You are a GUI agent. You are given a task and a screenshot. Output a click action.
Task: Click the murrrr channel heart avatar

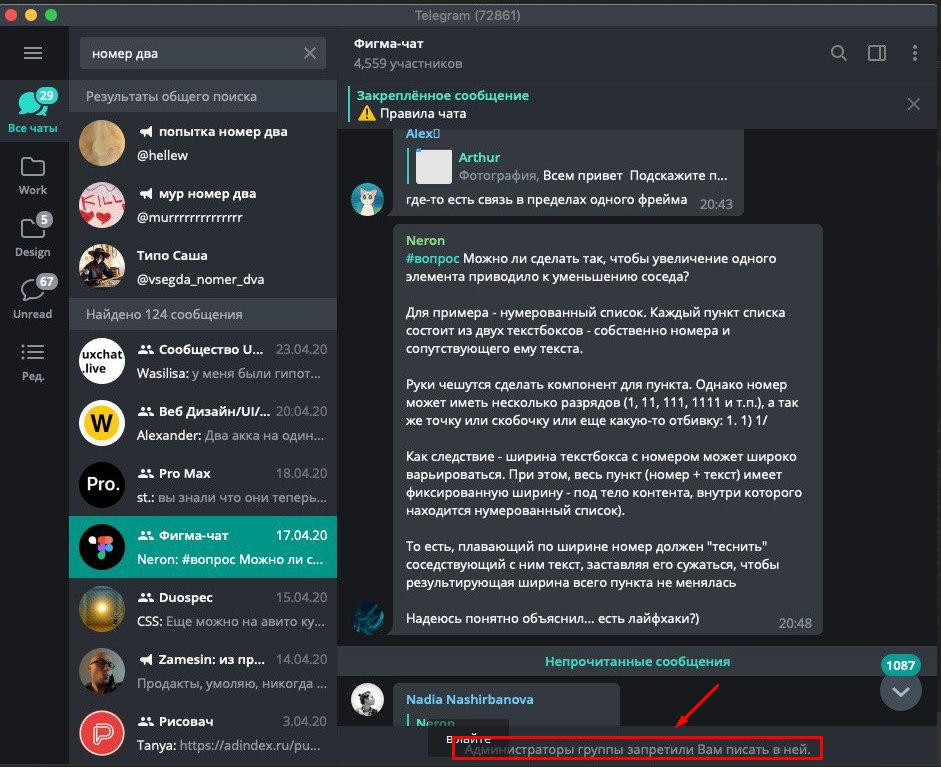(x=102, y=205)
